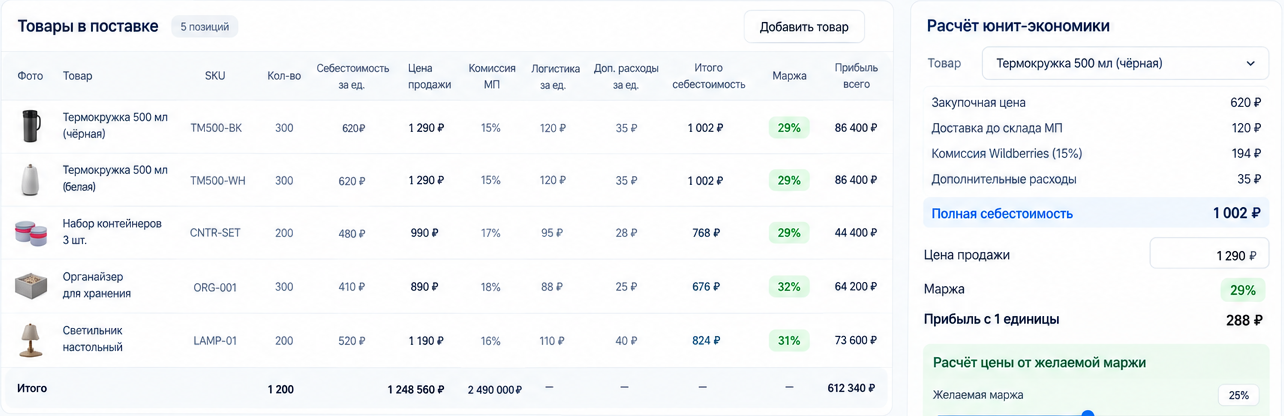Click the total 2 490 000 ₽ in the Итого row
Screen dimensions: 1284x416
pos(495,389)
